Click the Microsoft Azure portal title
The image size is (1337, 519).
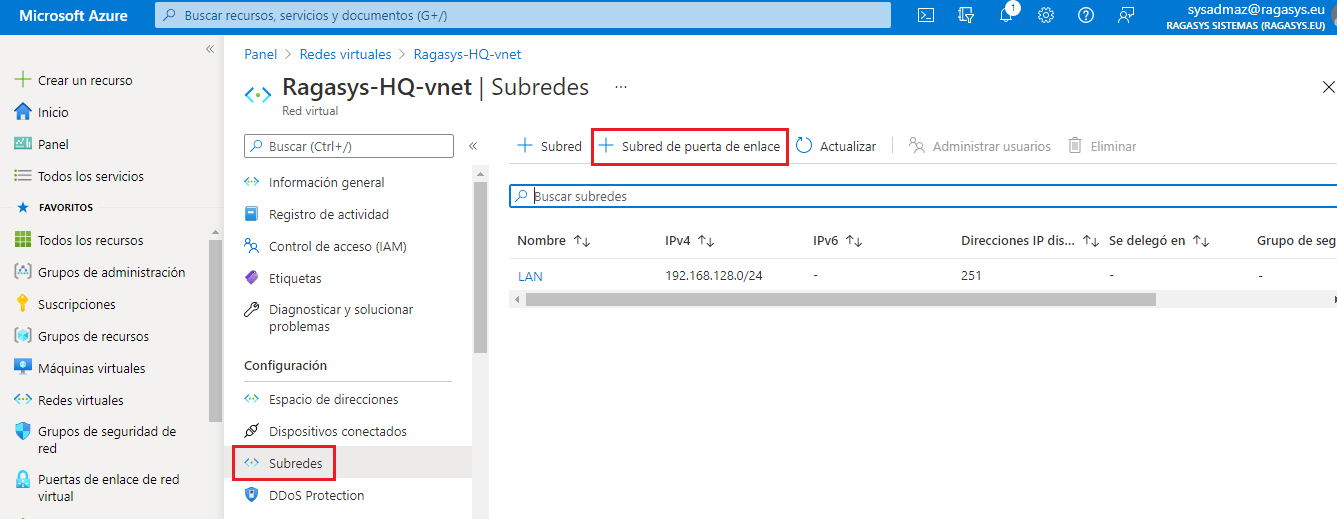(74, 16)
